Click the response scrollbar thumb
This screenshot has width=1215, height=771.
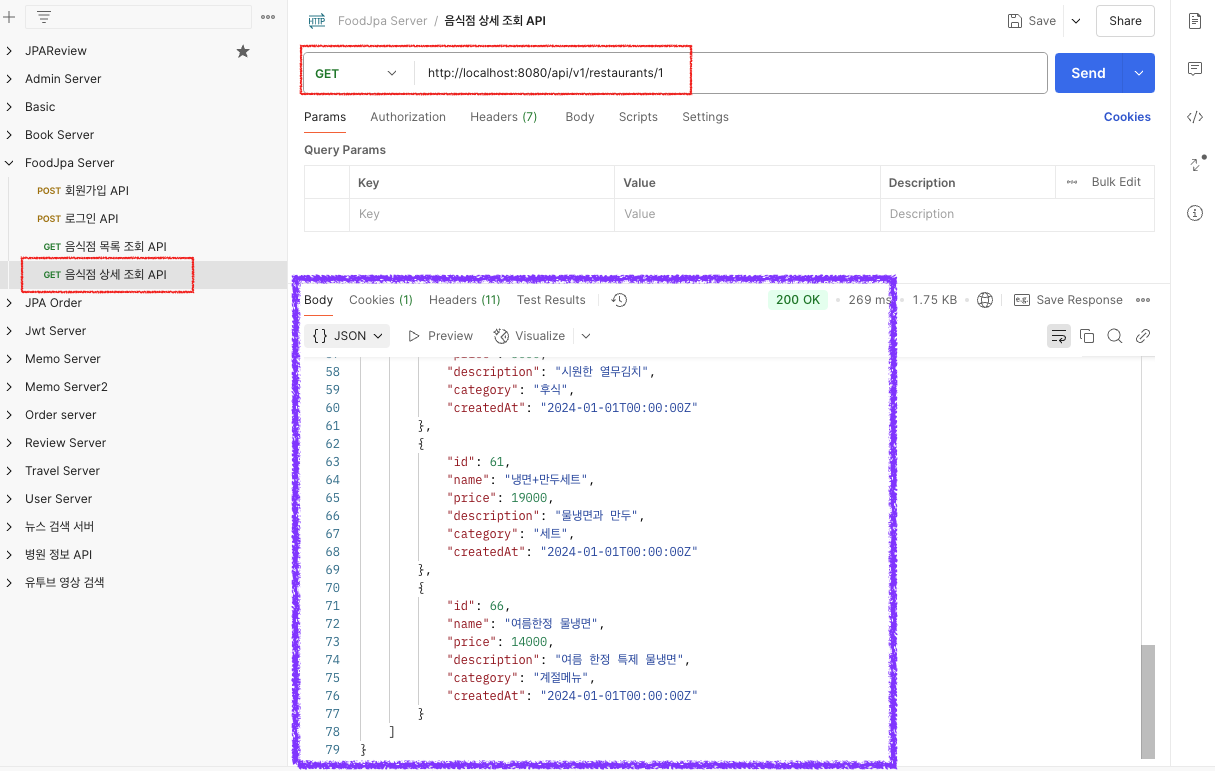pos(1148,701)
